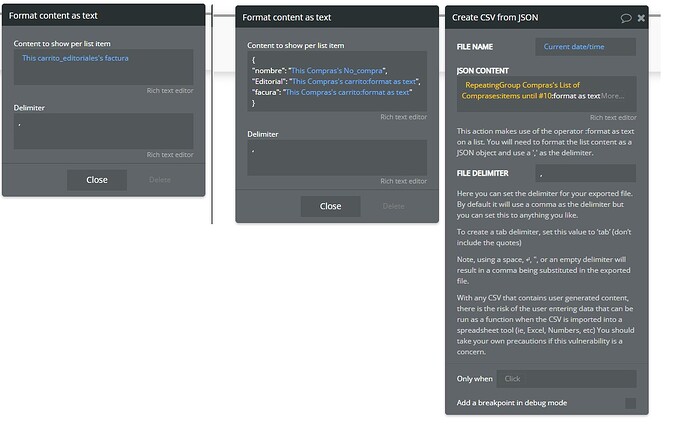Enable the breakpoint in debug mode checkbox
Viewport: 690px width, 442px height.
click(630, 403)
